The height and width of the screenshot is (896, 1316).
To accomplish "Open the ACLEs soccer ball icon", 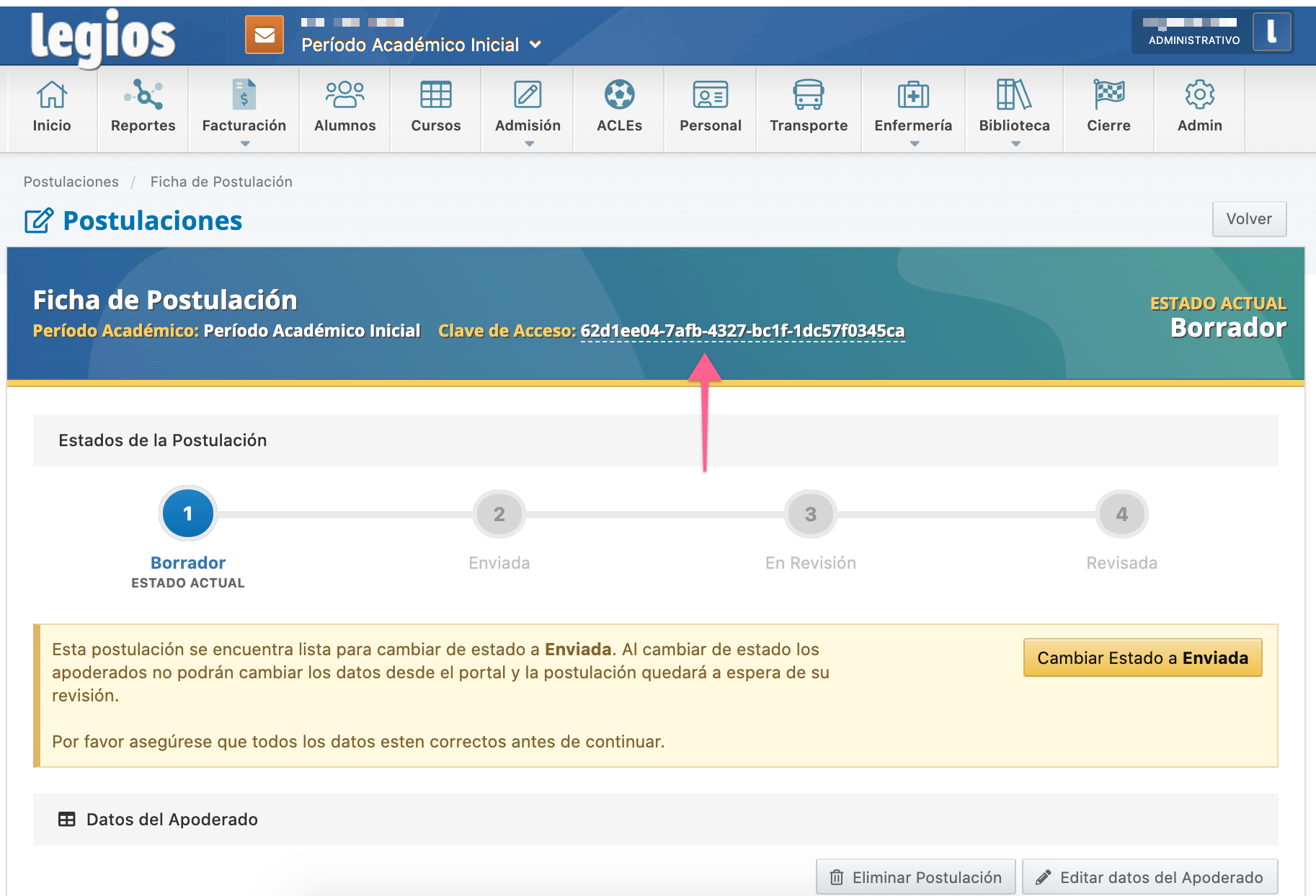I will [618, 105].
